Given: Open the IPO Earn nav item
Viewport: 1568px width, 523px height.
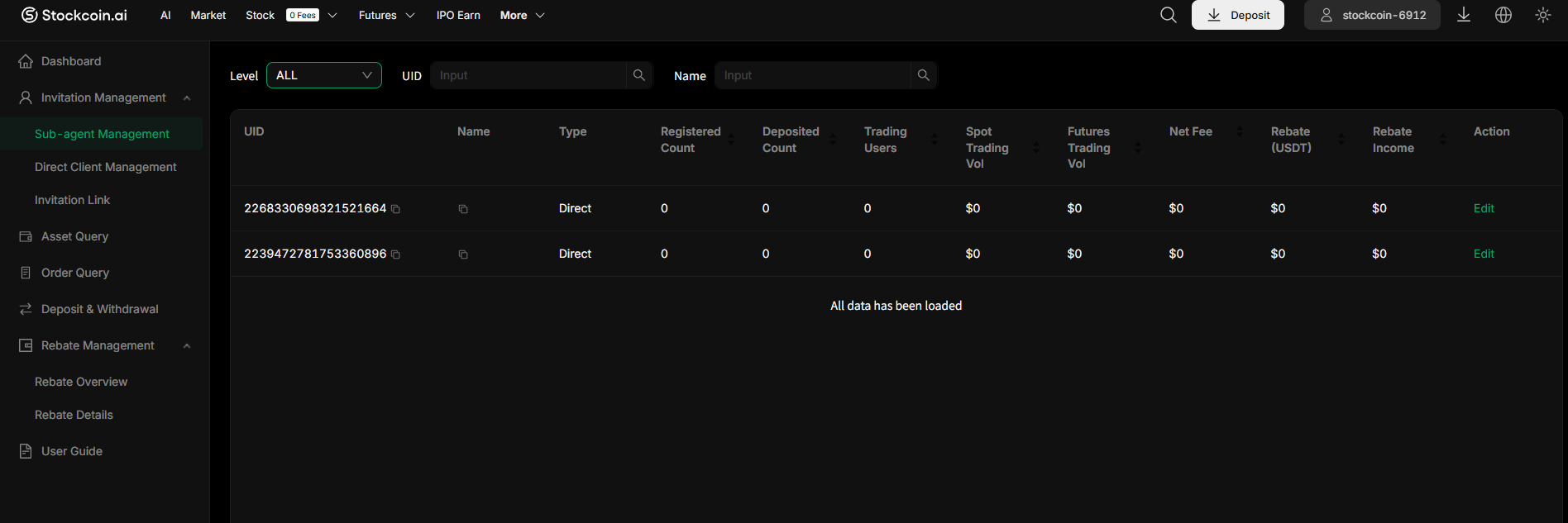Looking at the screenshot, I should [x=458, y=15].
